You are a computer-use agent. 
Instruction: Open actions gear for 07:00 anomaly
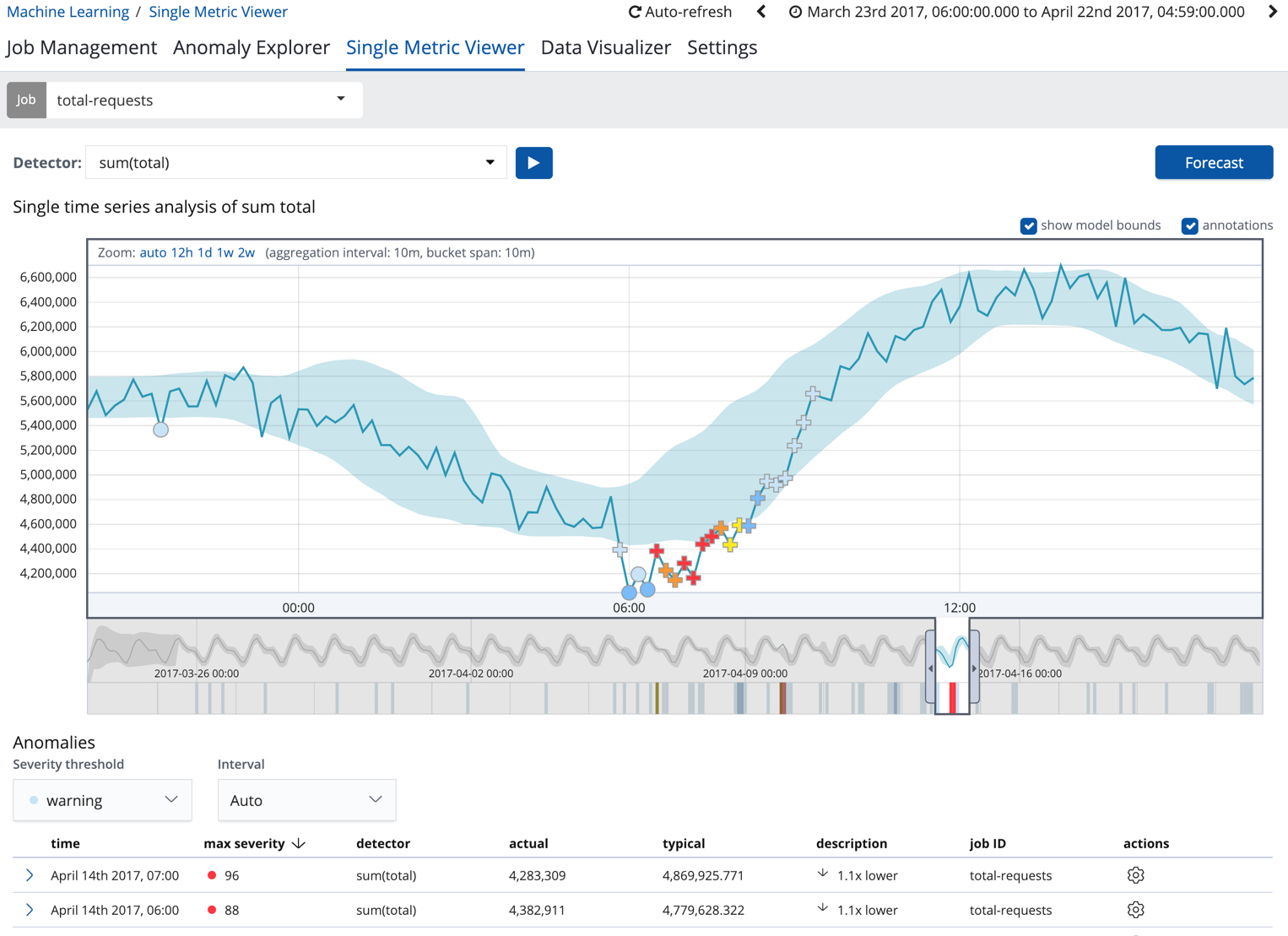pyautogui.click(x=1135, y=875)
